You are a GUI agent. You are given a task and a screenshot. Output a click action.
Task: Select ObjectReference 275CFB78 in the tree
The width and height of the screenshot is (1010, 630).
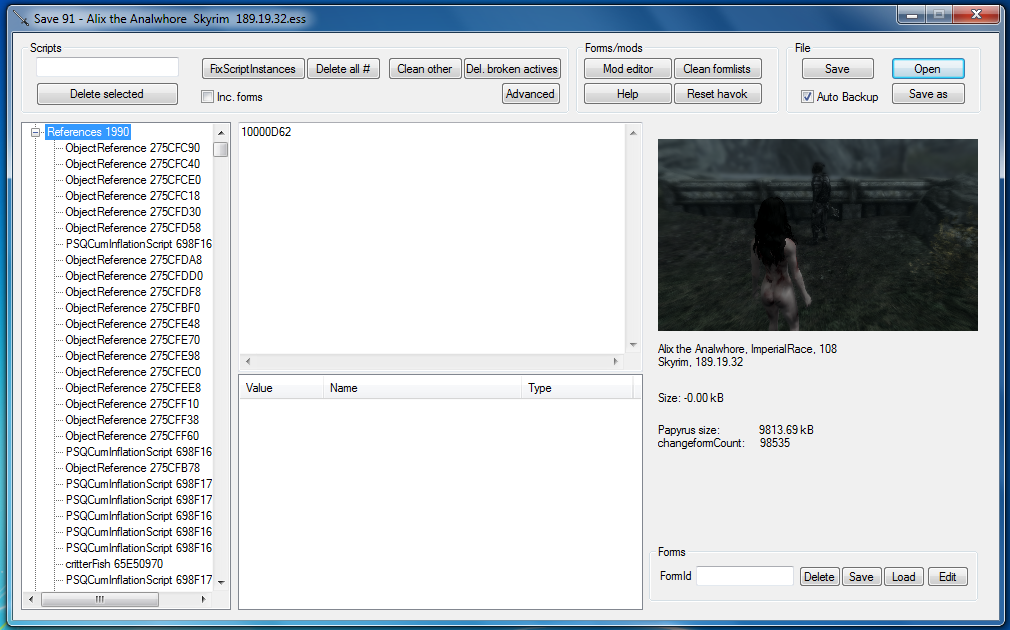tap(132, 468)
